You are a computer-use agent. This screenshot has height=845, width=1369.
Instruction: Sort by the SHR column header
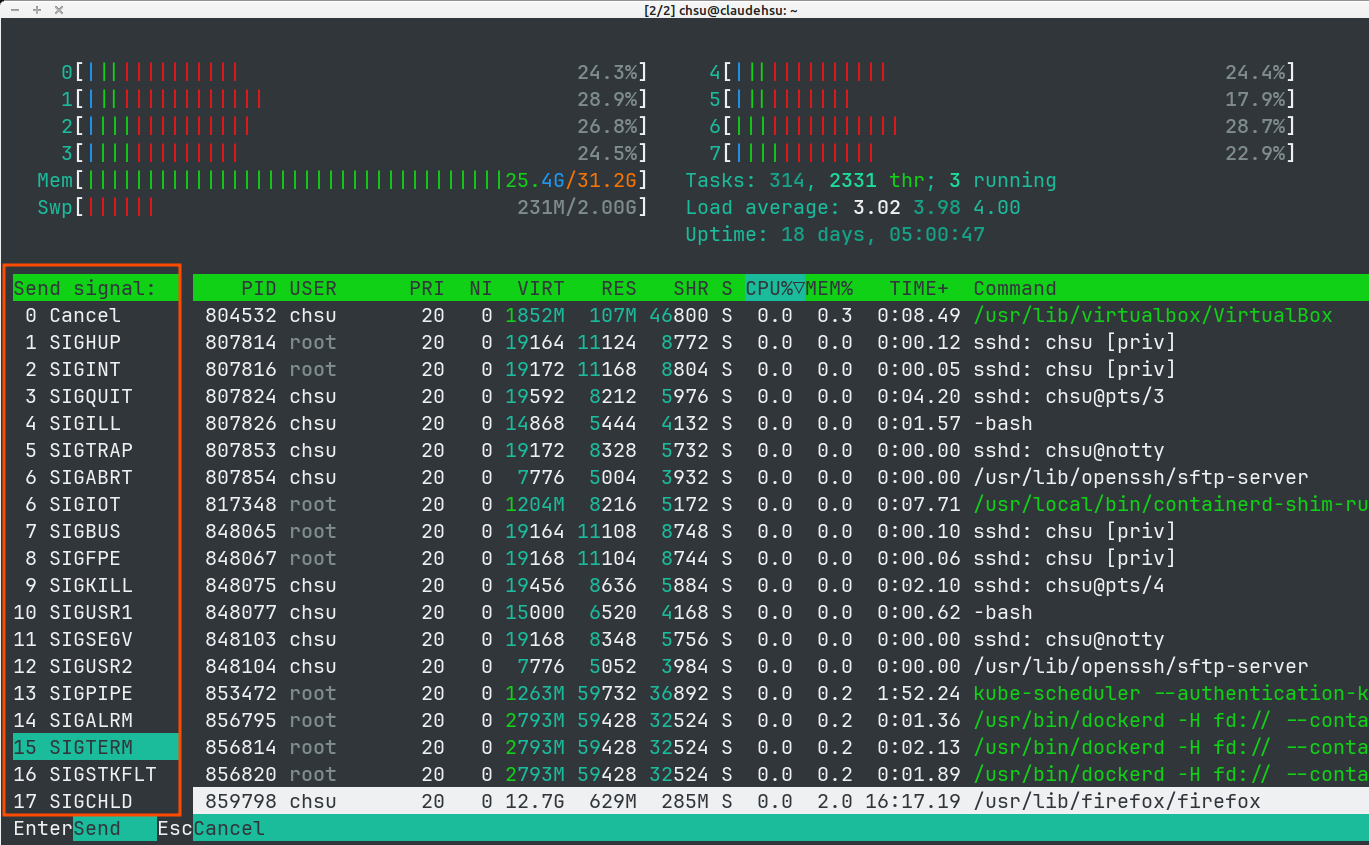(x=691, y=288)
